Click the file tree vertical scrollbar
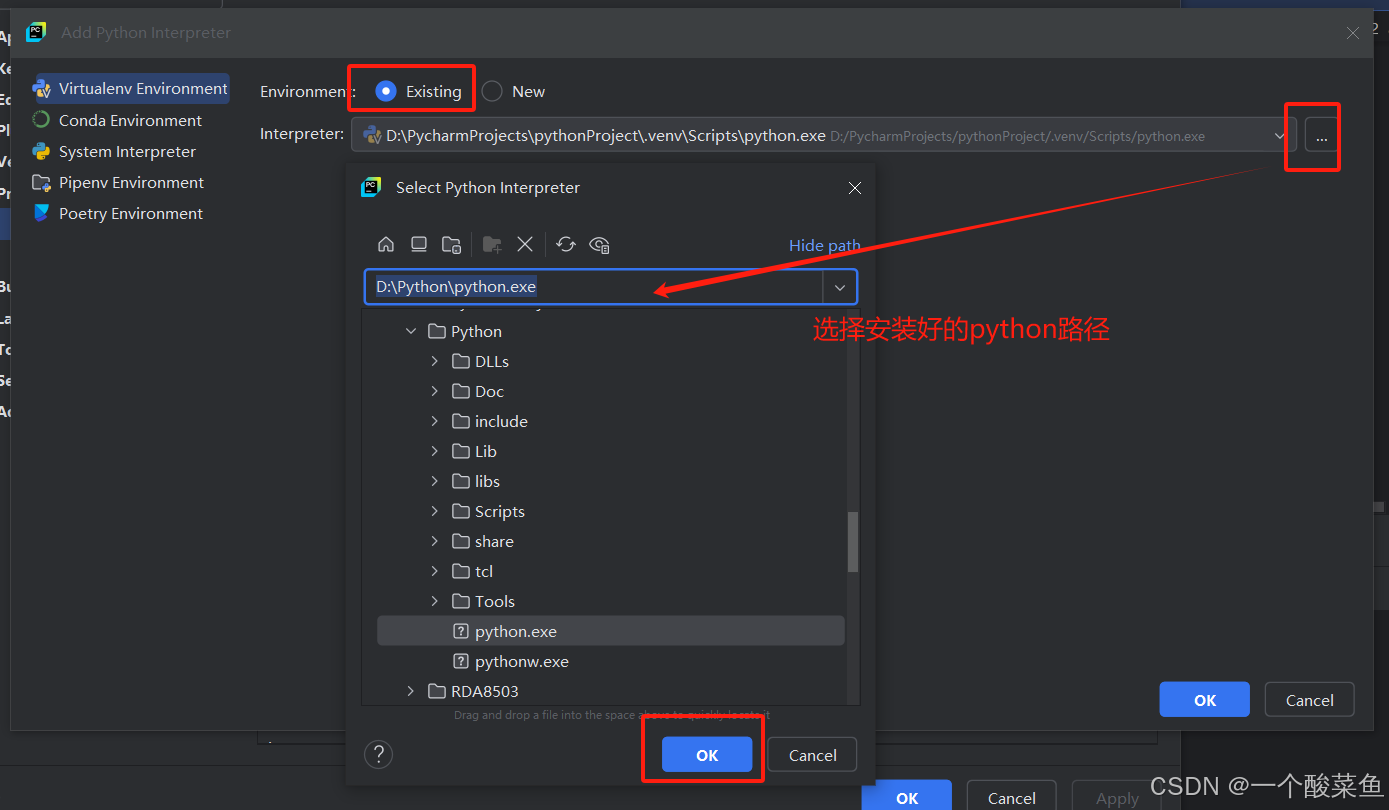This screenshot has height=810, width=1389. [853, 541]
